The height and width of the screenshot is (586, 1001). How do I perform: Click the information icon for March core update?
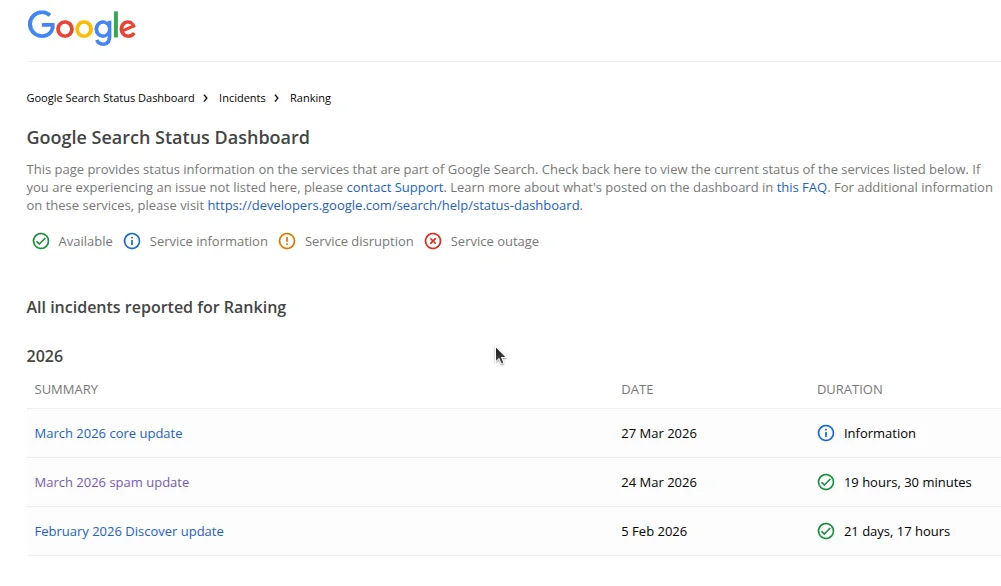[826, 433]
